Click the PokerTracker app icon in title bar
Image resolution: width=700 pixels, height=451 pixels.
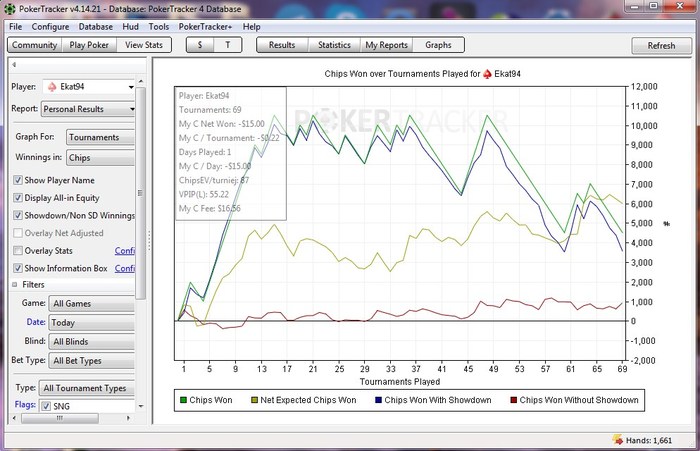point(9,8)
